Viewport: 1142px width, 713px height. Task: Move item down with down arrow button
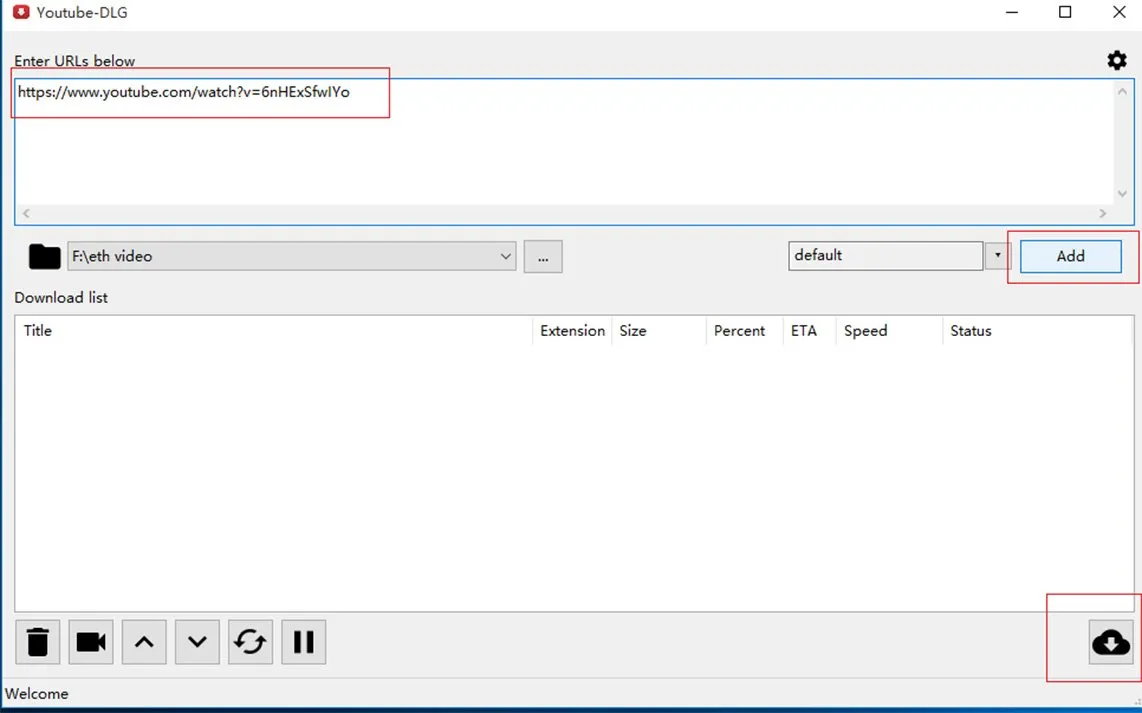click(197, 642)
